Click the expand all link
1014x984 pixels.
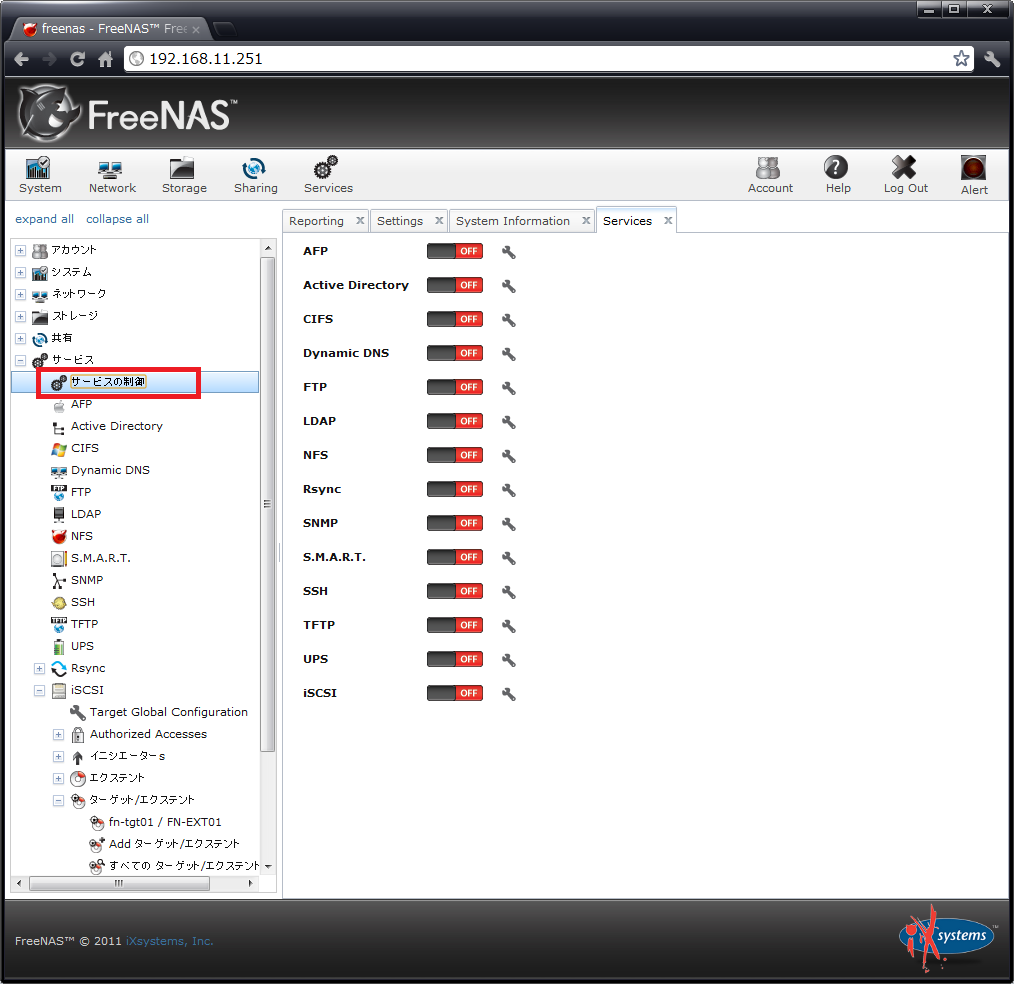coord(45,219)
